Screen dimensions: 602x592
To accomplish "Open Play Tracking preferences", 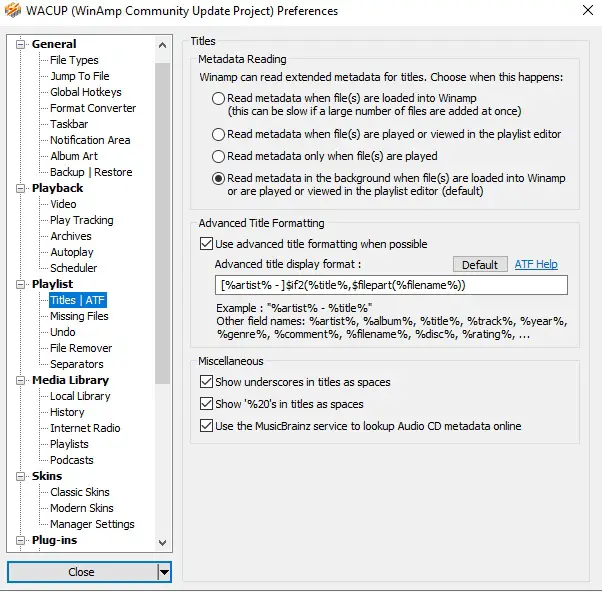I will click(x=82, y=220).
